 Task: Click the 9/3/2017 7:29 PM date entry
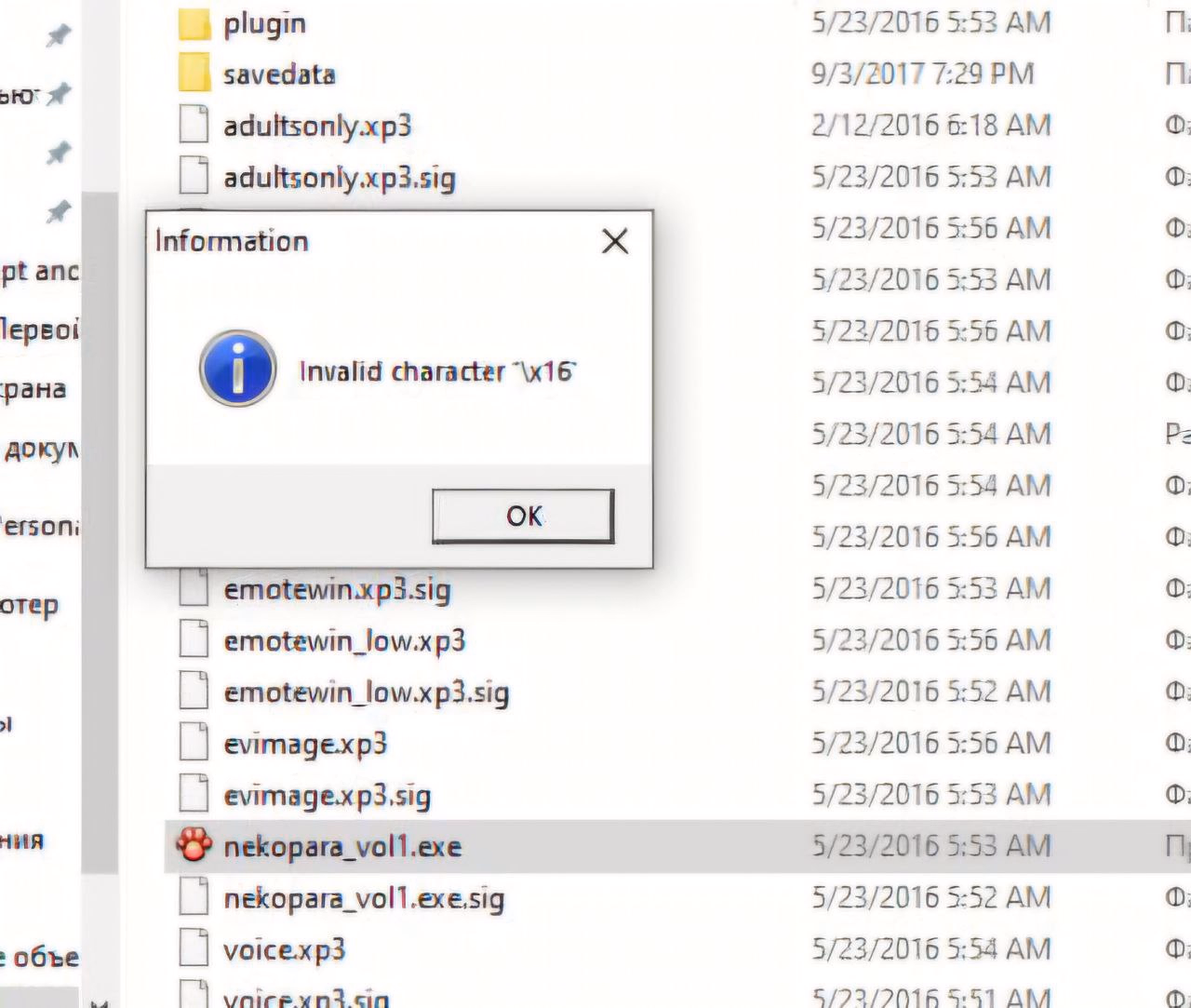(x=922, y=74)
